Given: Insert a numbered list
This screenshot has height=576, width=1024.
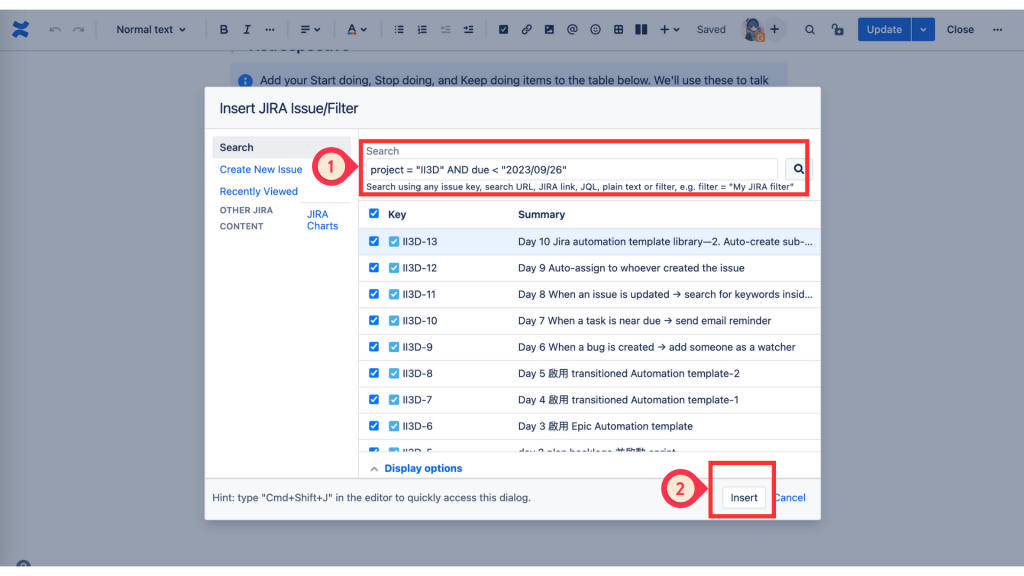Looking at the screenshot, I should [x=422, y=29].
